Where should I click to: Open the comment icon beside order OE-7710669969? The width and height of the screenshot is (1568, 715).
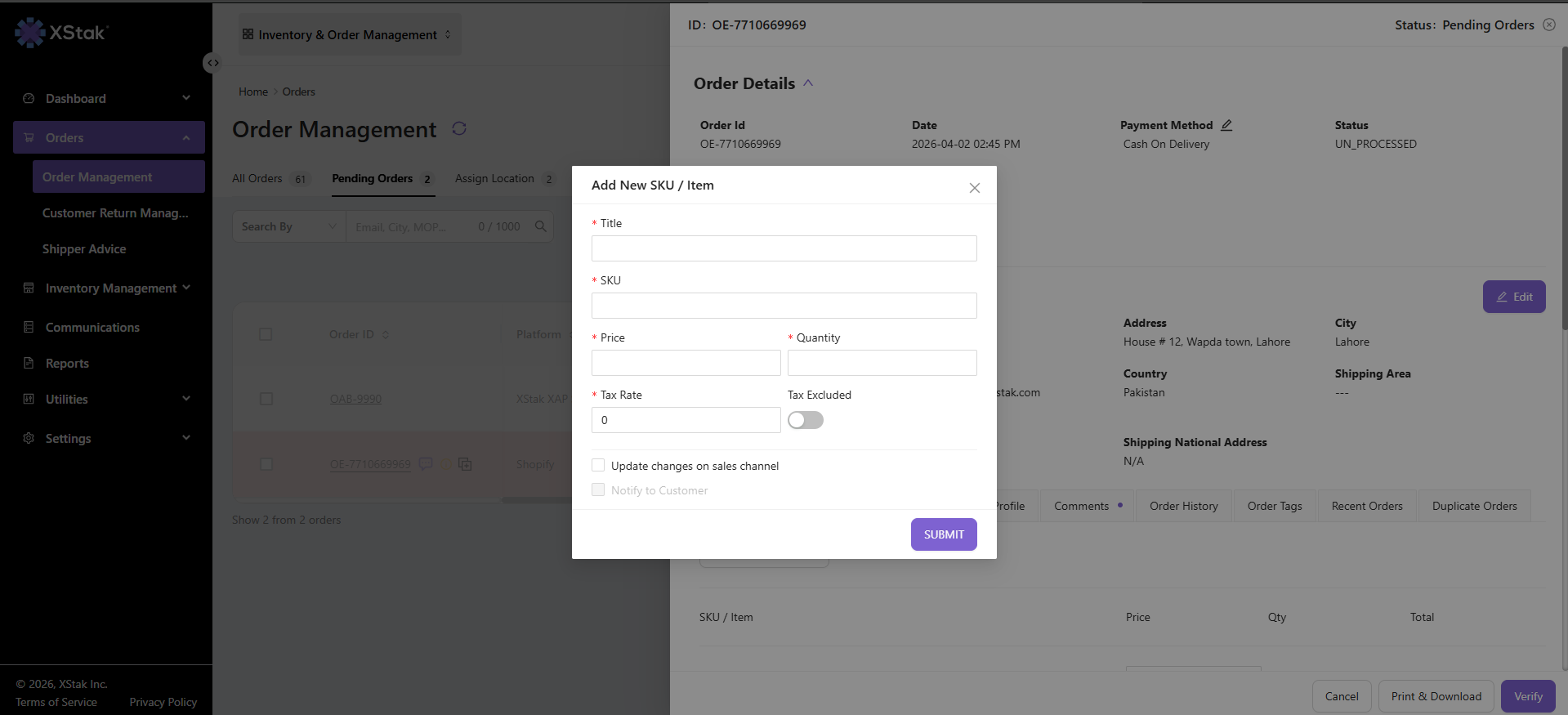coord(426,464)
